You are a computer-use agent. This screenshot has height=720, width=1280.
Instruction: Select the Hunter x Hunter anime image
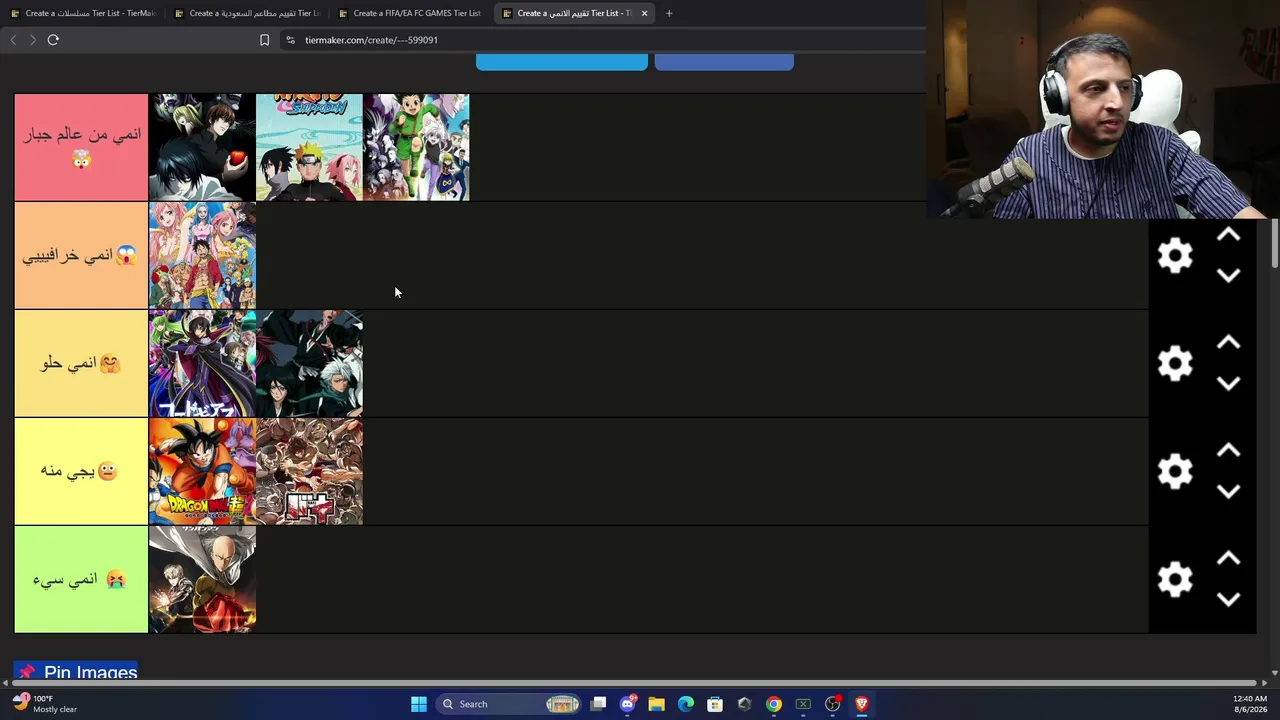[416, 147]
